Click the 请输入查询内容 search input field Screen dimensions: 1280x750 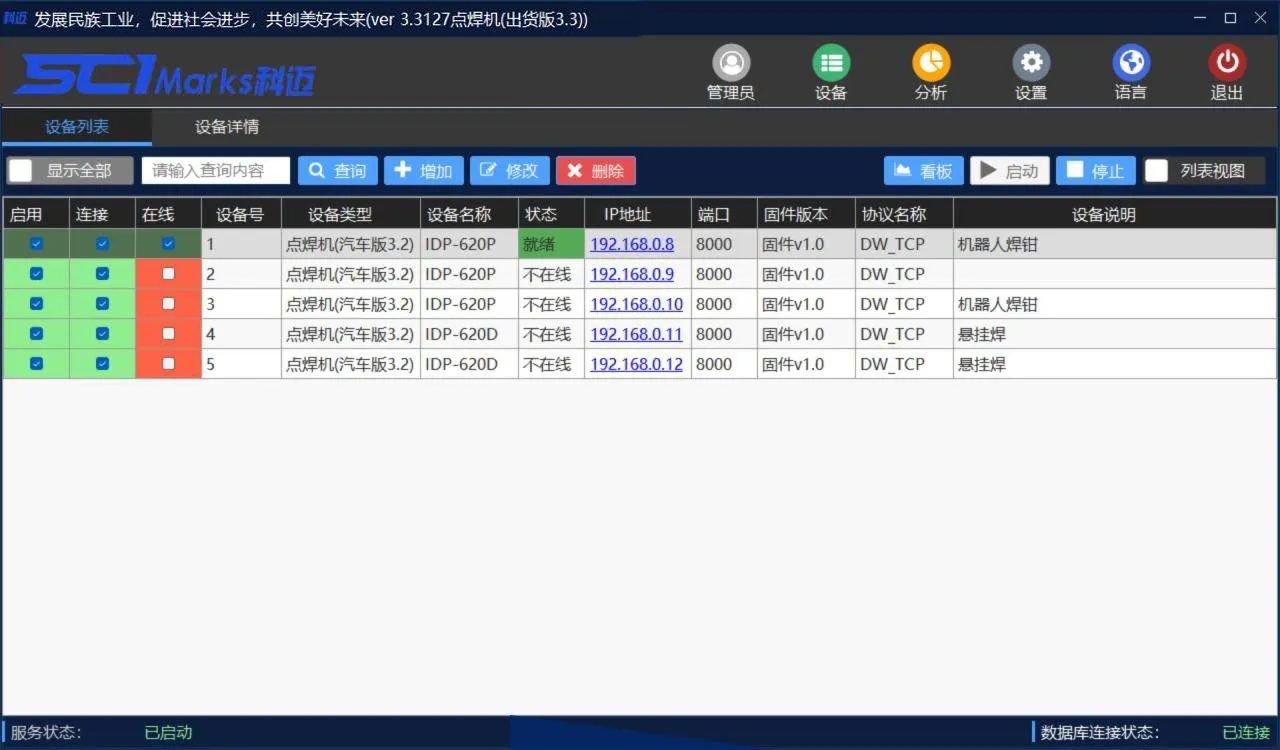(216, 171)
